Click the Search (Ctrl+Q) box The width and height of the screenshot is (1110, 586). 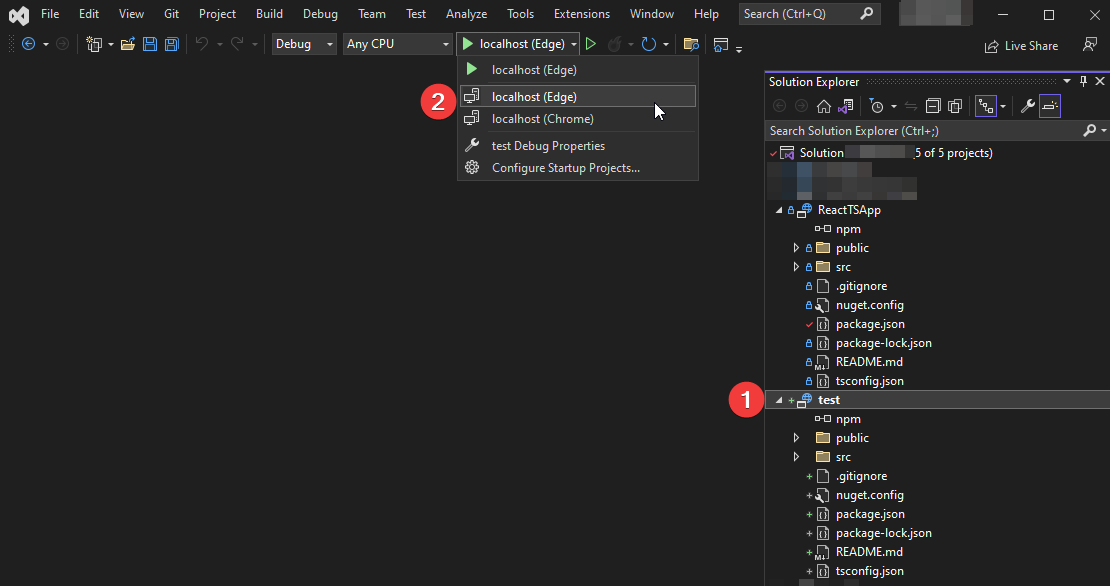808,14
